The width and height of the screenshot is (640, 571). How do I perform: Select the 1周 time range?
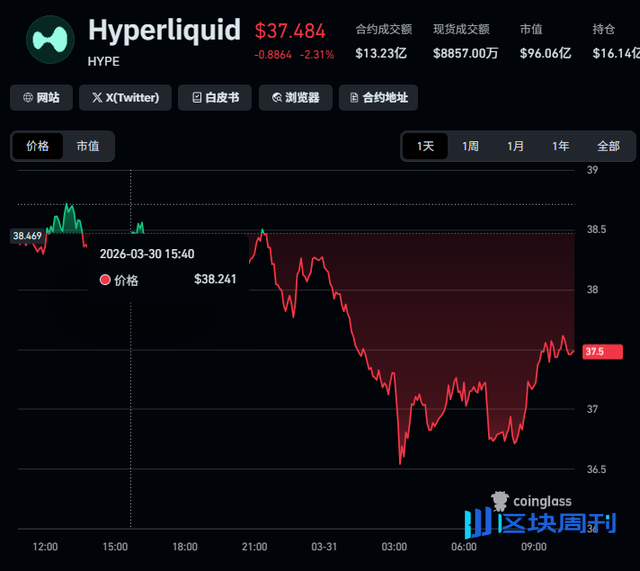(470, 146)
